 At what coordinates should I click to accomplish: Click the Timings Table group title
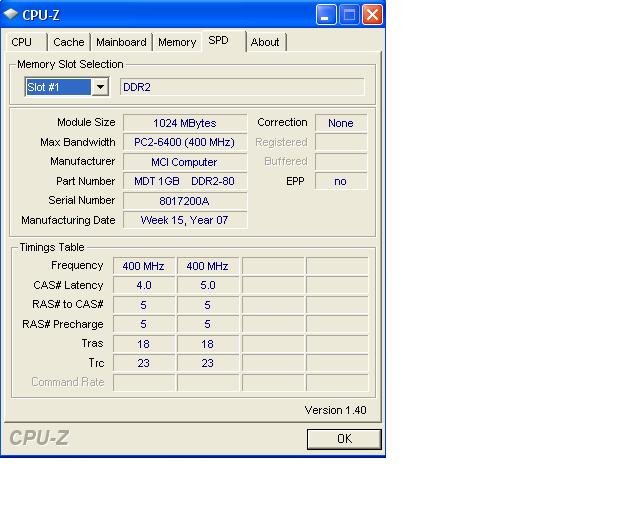click(52, 247)
